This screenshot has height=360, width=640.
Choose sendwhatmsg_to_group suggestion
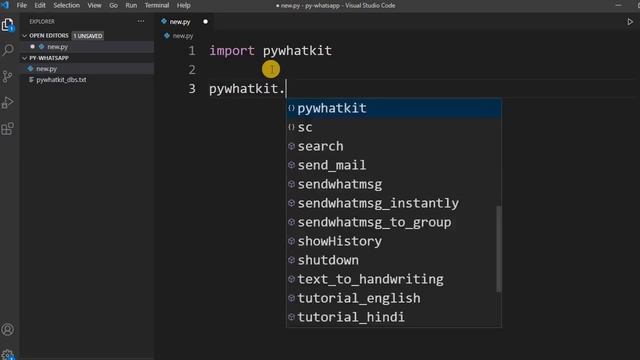click(x=394, y=222)
